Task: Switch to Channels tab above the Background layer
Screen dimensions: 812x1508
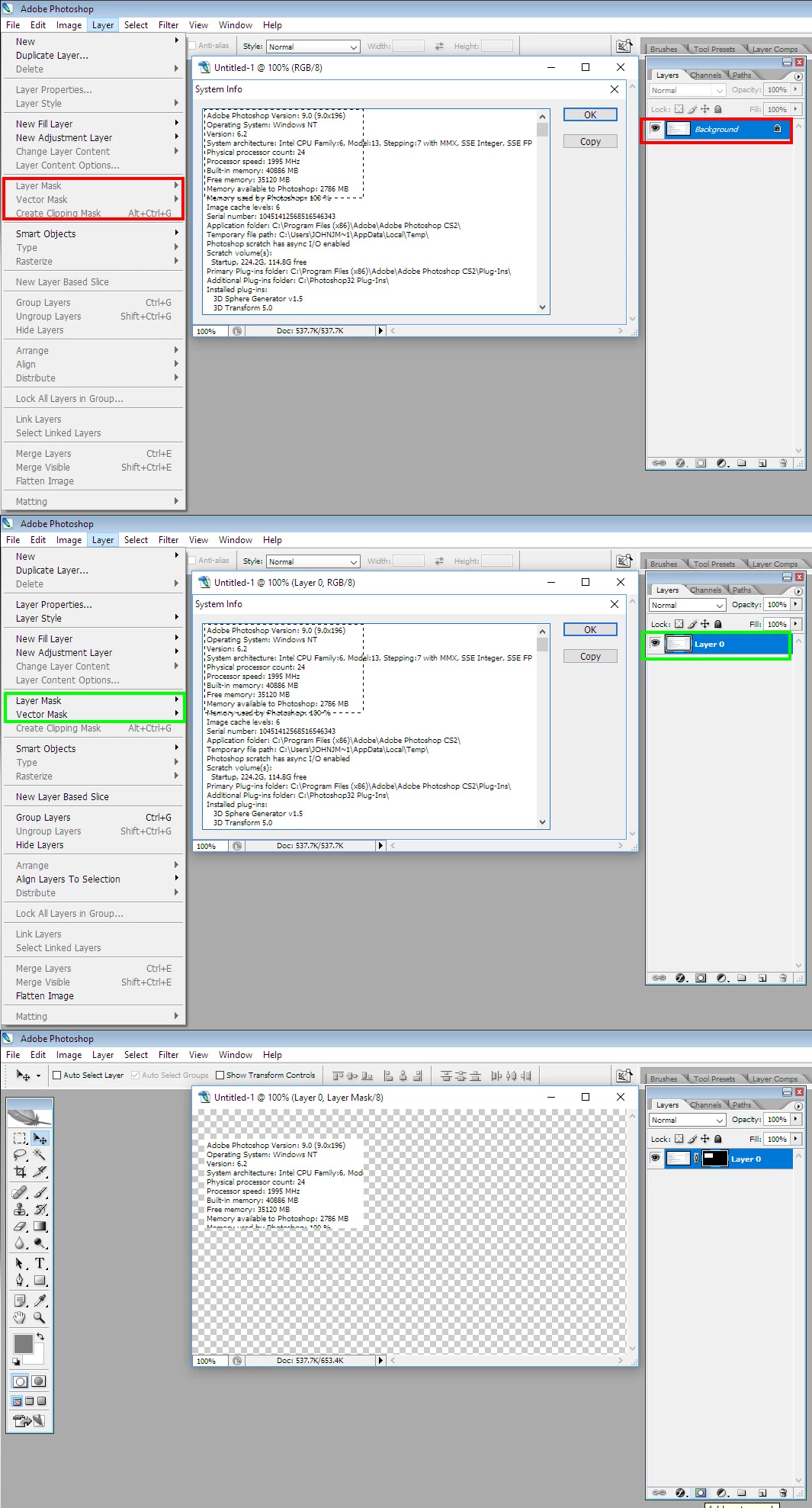Action: tap(705, 76)
